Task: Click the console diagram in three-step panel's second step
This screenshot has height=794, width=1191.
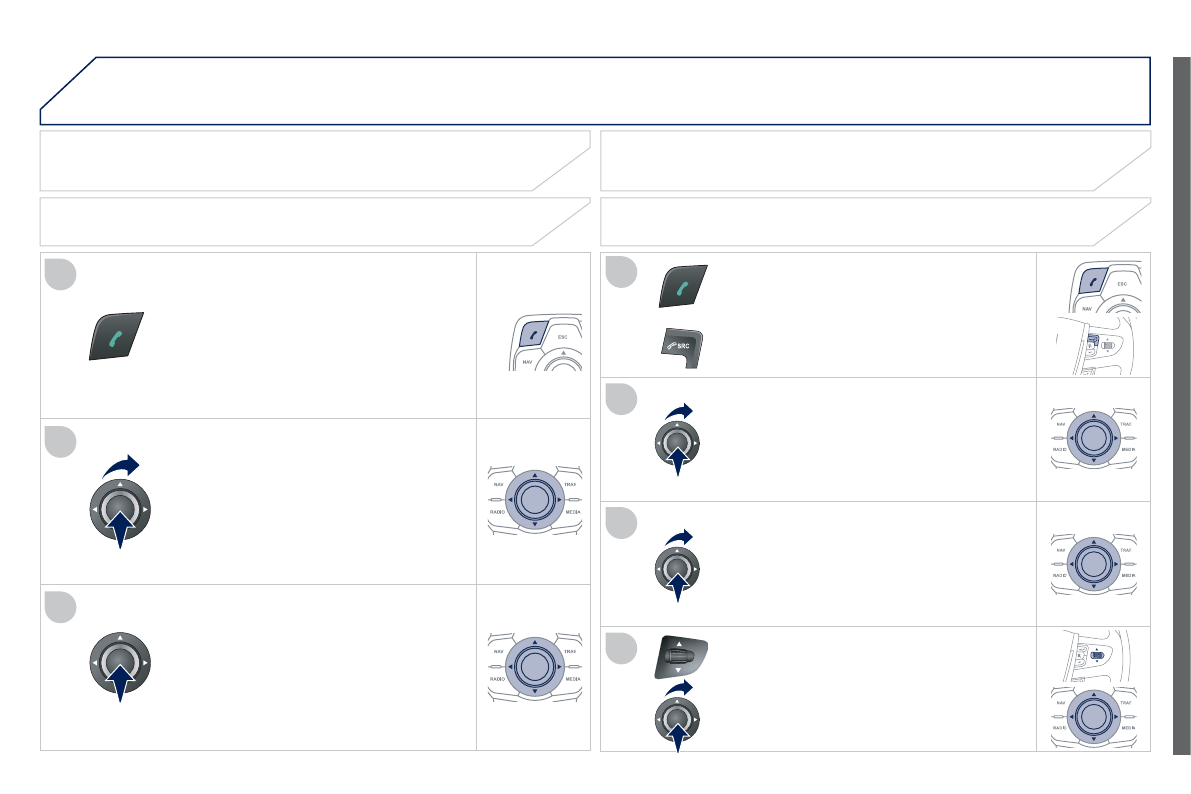Action: coord(533,498)
